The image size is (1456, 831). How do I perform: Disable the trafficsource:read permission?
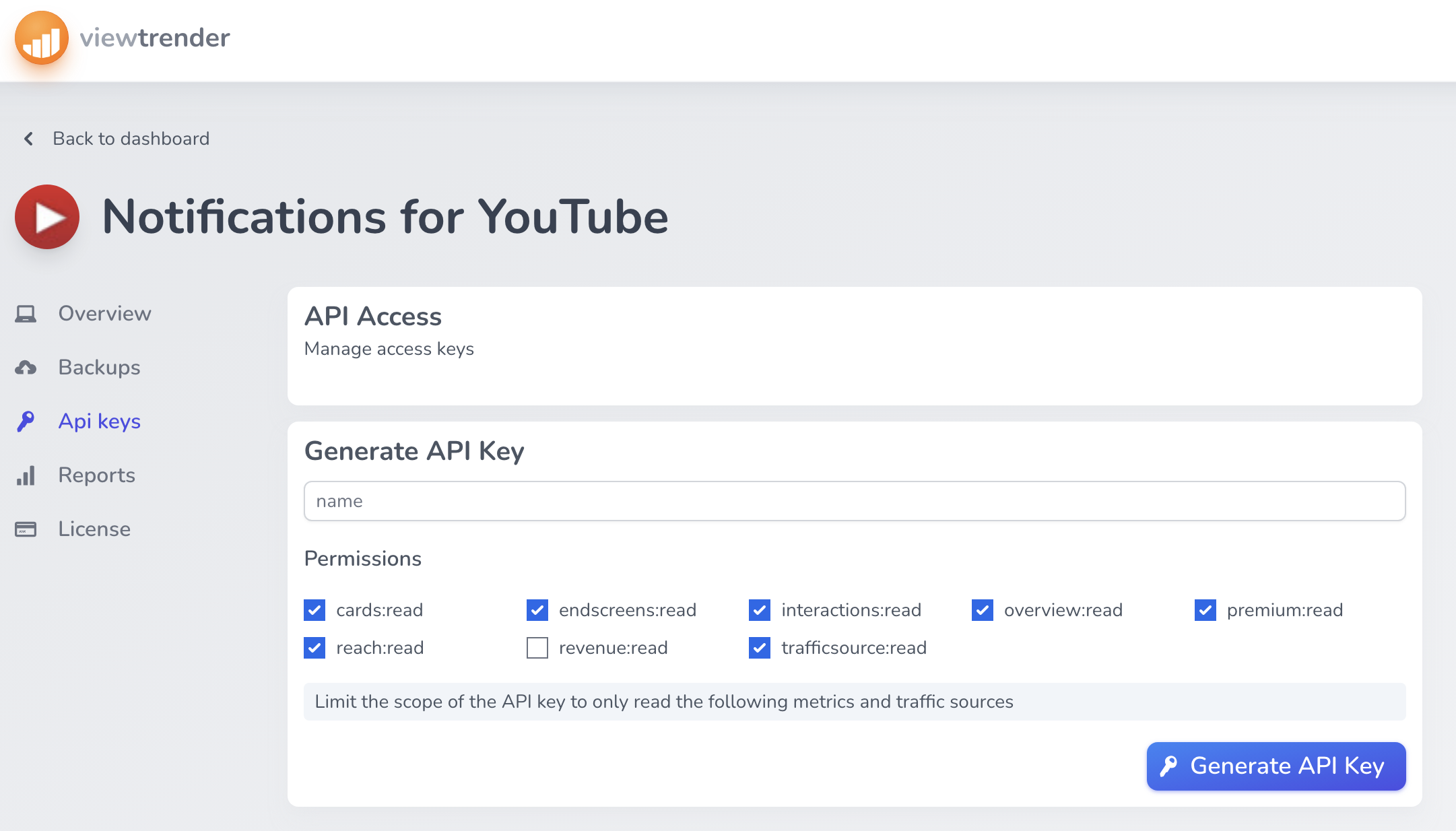coord(759,648)
